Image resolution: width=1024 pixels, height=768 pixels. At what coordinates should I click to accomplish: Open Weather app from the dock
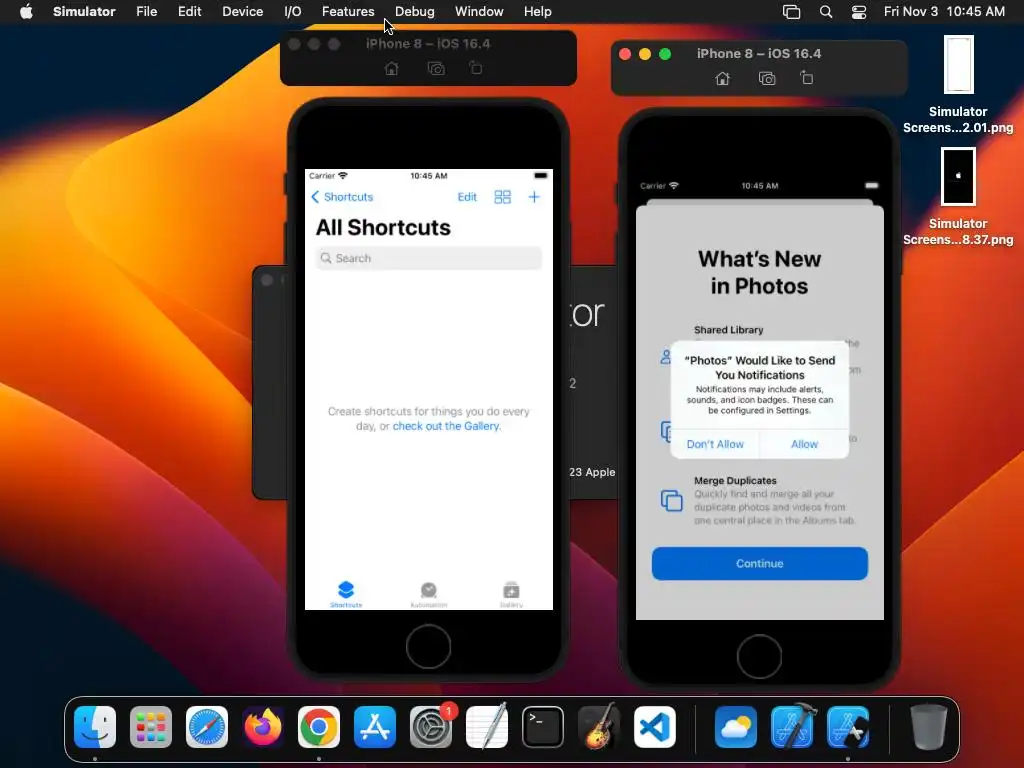pyautogui.click(x=736, y=727)
